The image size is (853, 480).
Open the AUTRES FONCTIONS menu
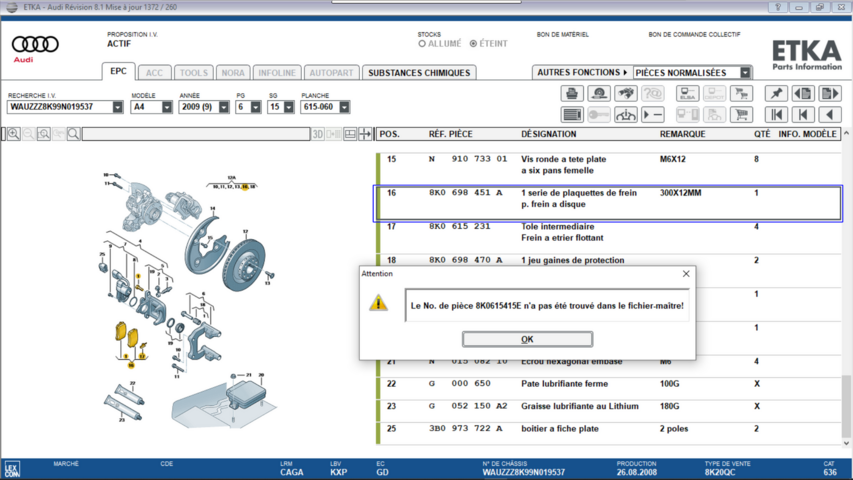pos(582,72)
